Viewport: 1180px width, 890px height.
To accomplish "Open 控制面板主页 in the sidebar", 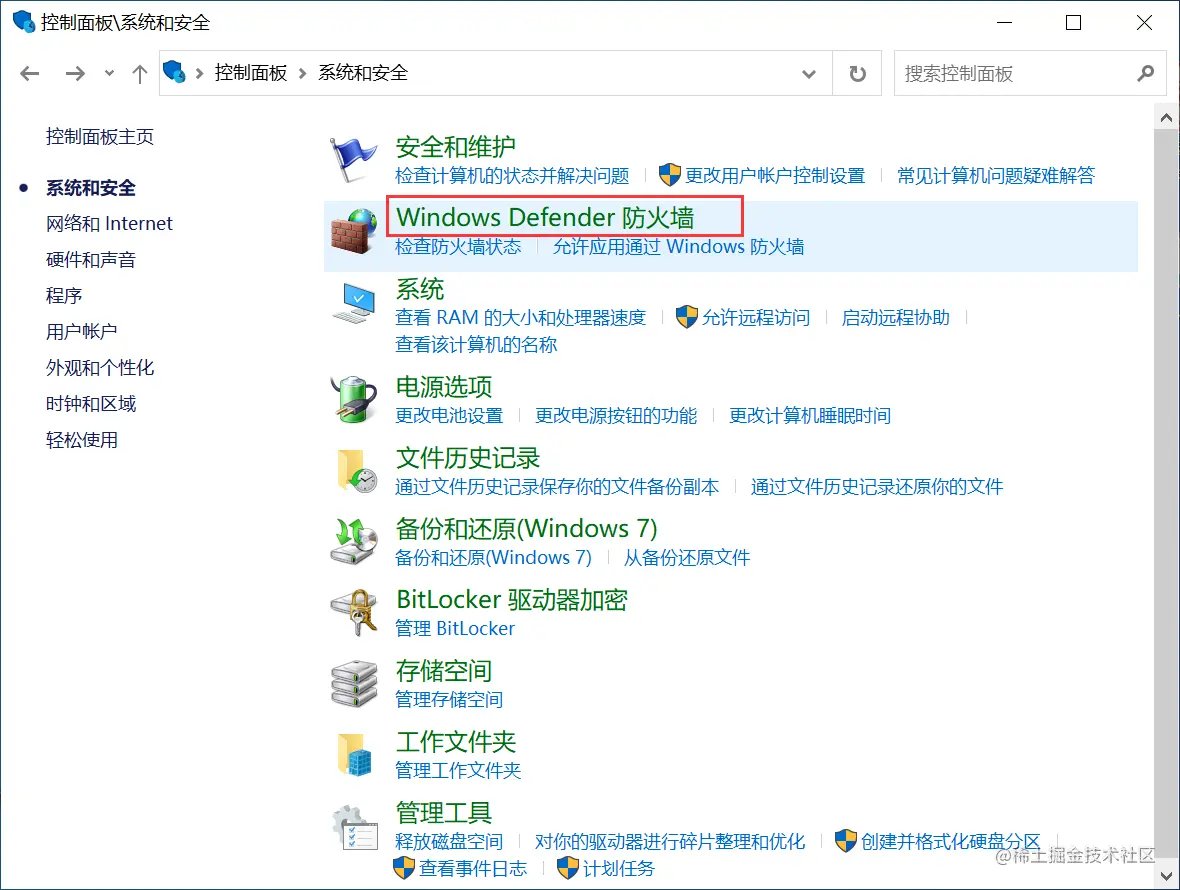I will click(x=99, y=136).
